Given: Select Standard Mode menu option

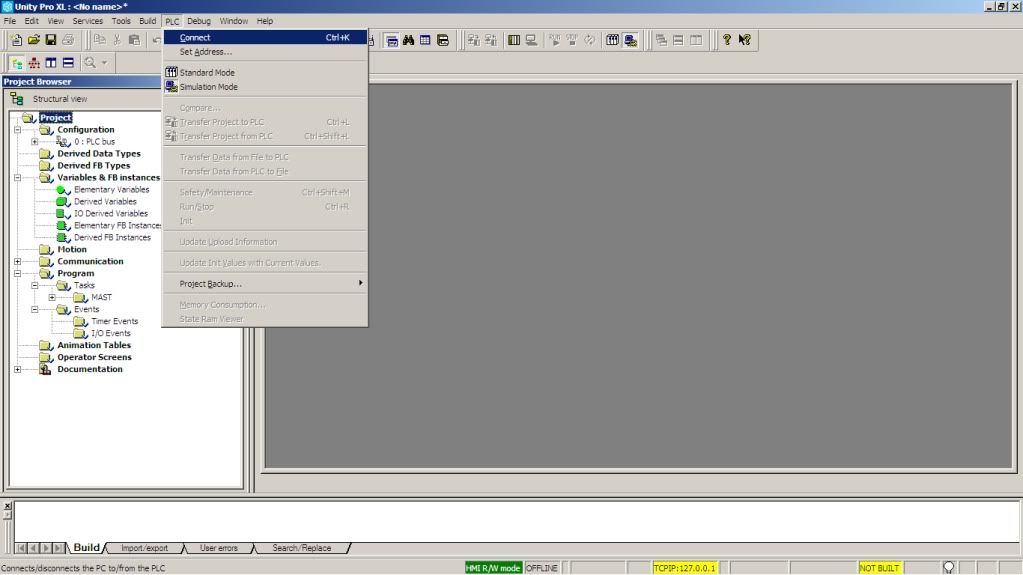Looking at the screenshot, I should pos(265,72).
